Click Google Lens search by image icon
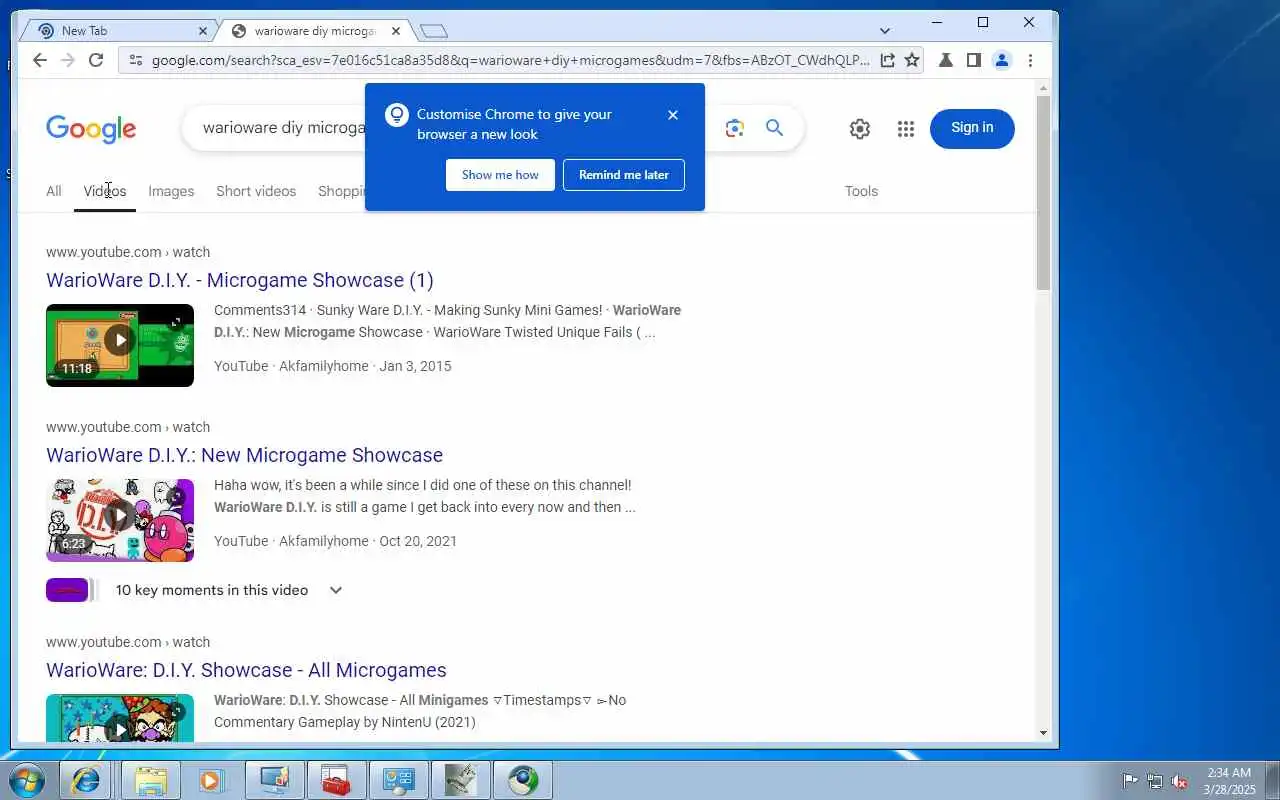Image resolution: width=1280 pixels, height=800 pixels. (x=735, y=128)
